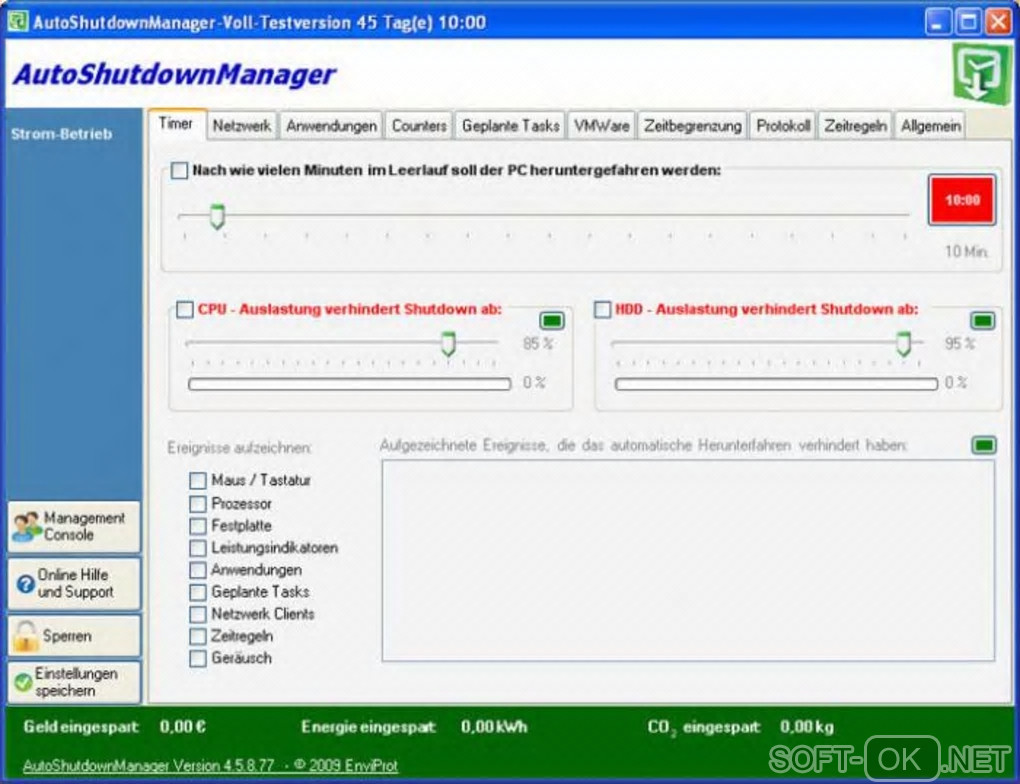Open the Zeitbegrenzung tab

(x=692, y=126)
